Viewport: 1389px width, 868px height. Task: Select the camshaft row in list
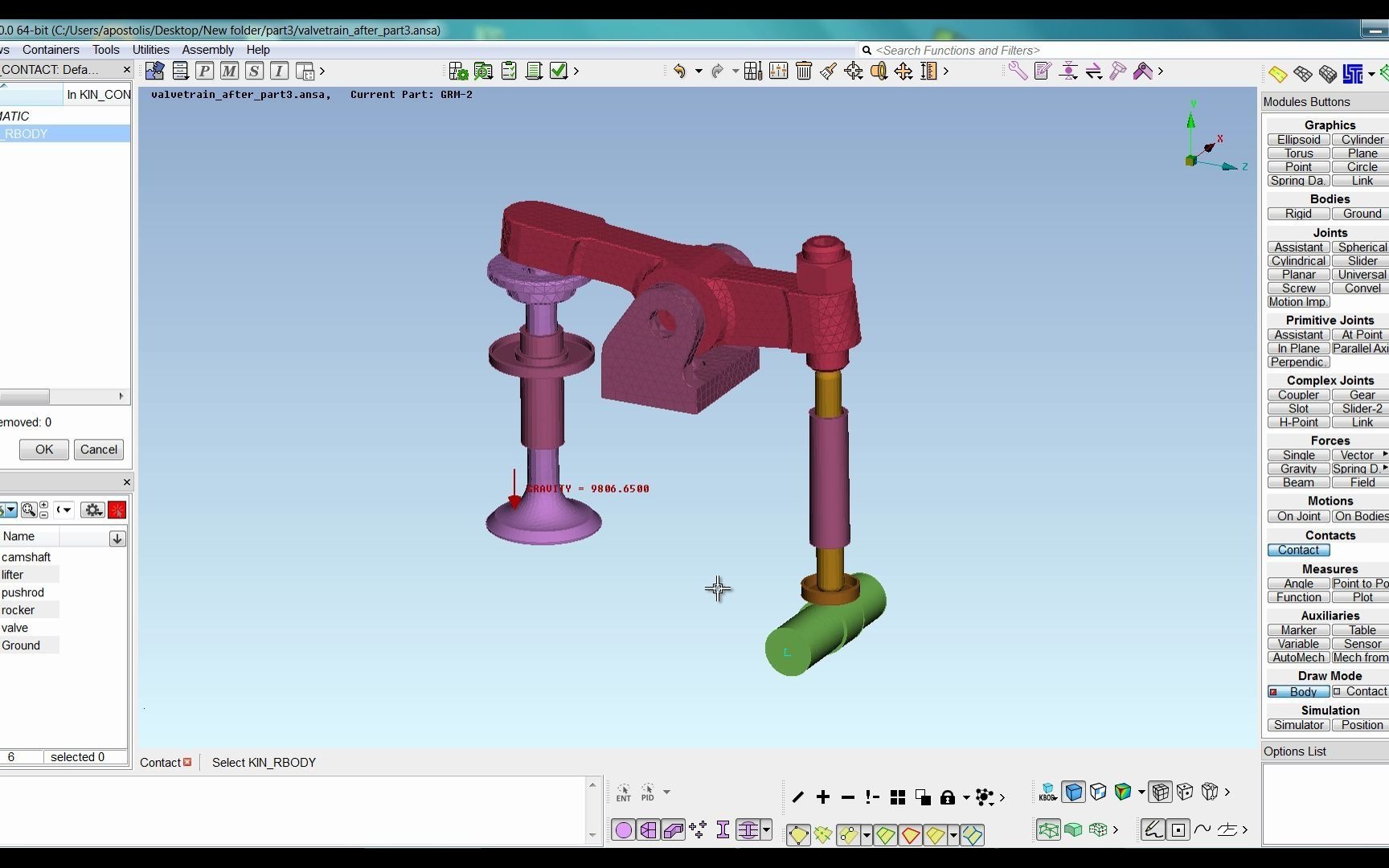(x=30, y=557)
